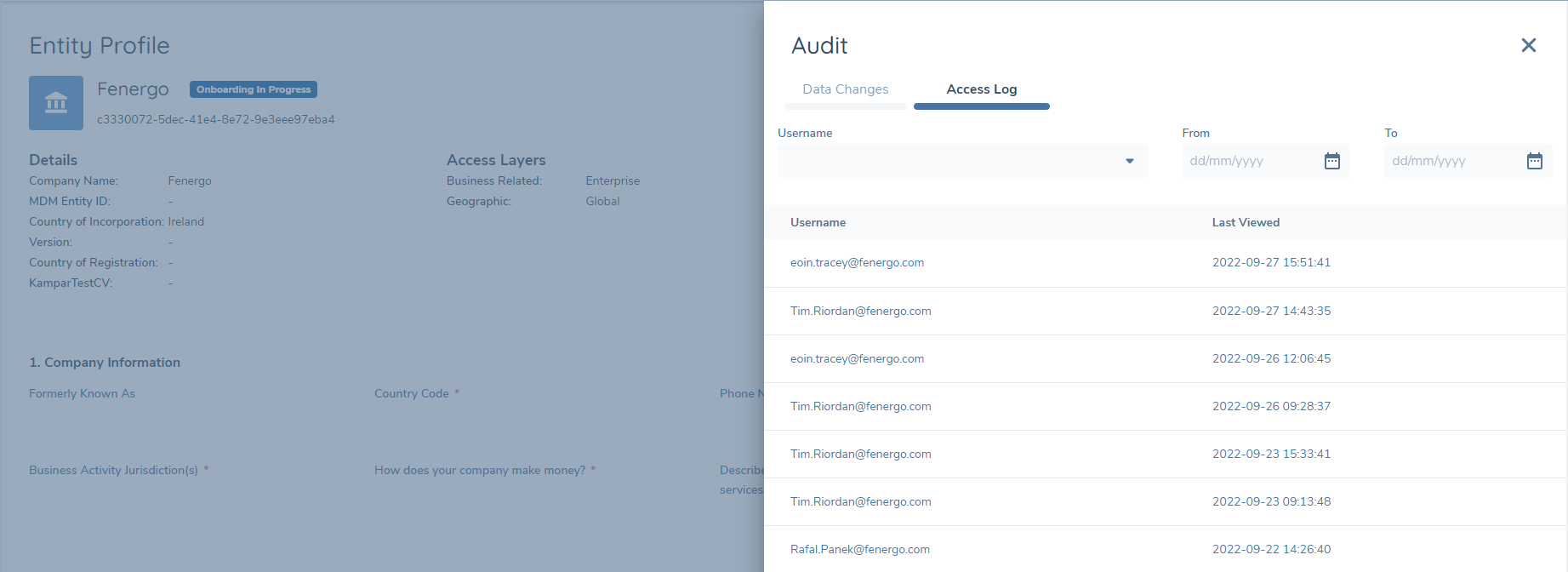
Task: Click the 1. Company Information section heading
Action: (105, 363)
